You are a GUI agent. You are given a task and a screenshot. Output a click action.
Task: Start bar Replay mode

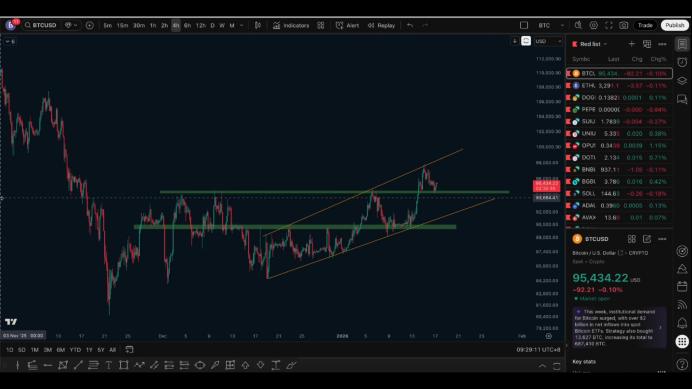pyautogui.click(x=381, y=26)
